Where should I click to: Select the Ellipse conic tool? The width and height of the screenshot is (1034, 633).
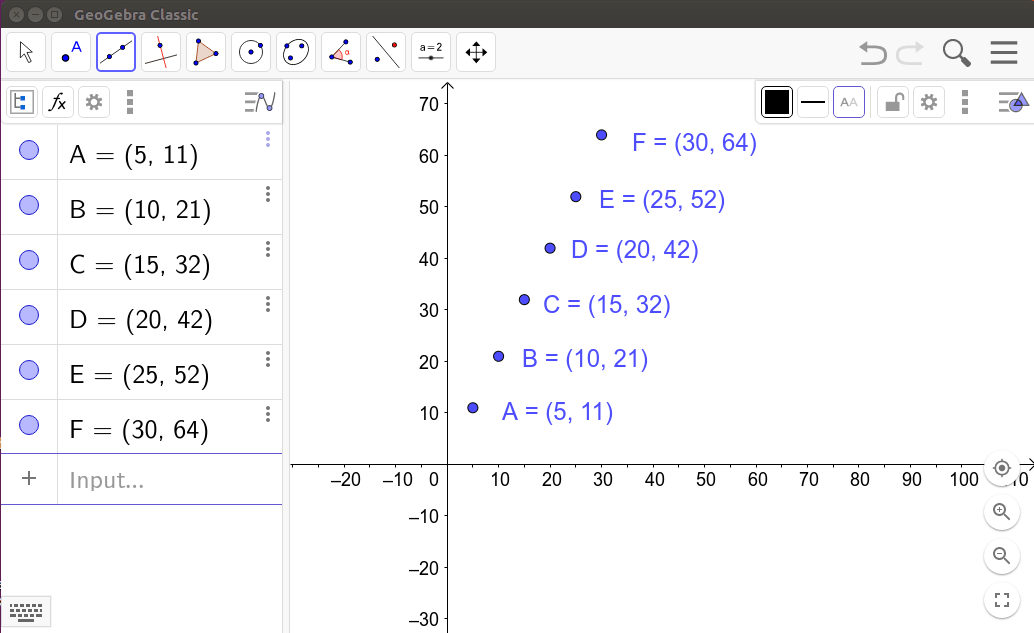pos(296,52)
